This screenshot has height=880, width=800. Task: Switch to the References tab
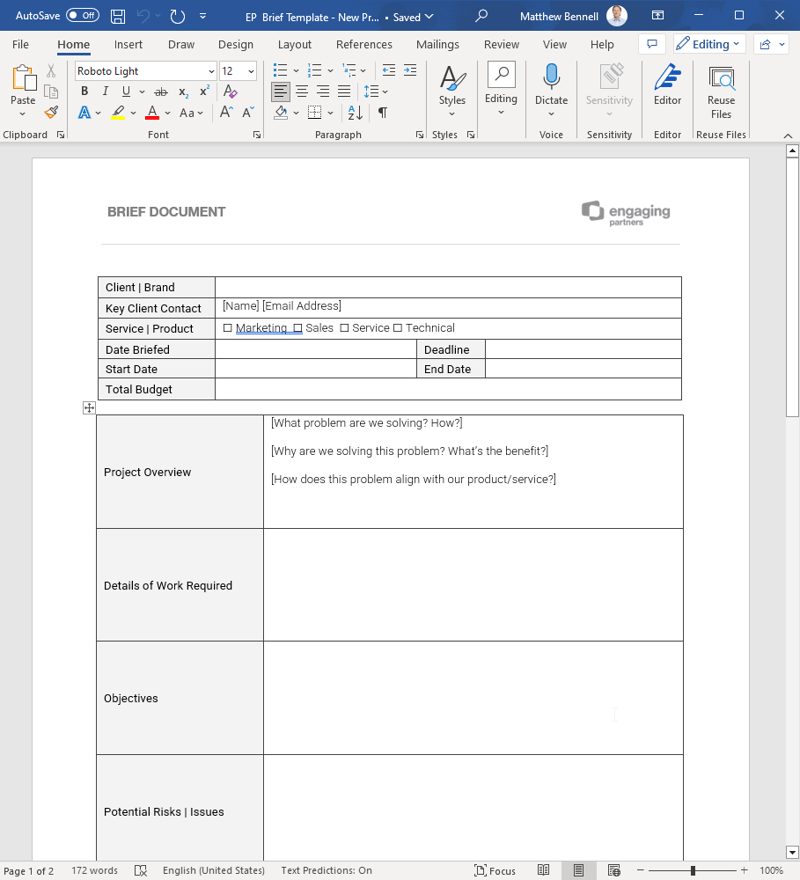pos(364,44)
